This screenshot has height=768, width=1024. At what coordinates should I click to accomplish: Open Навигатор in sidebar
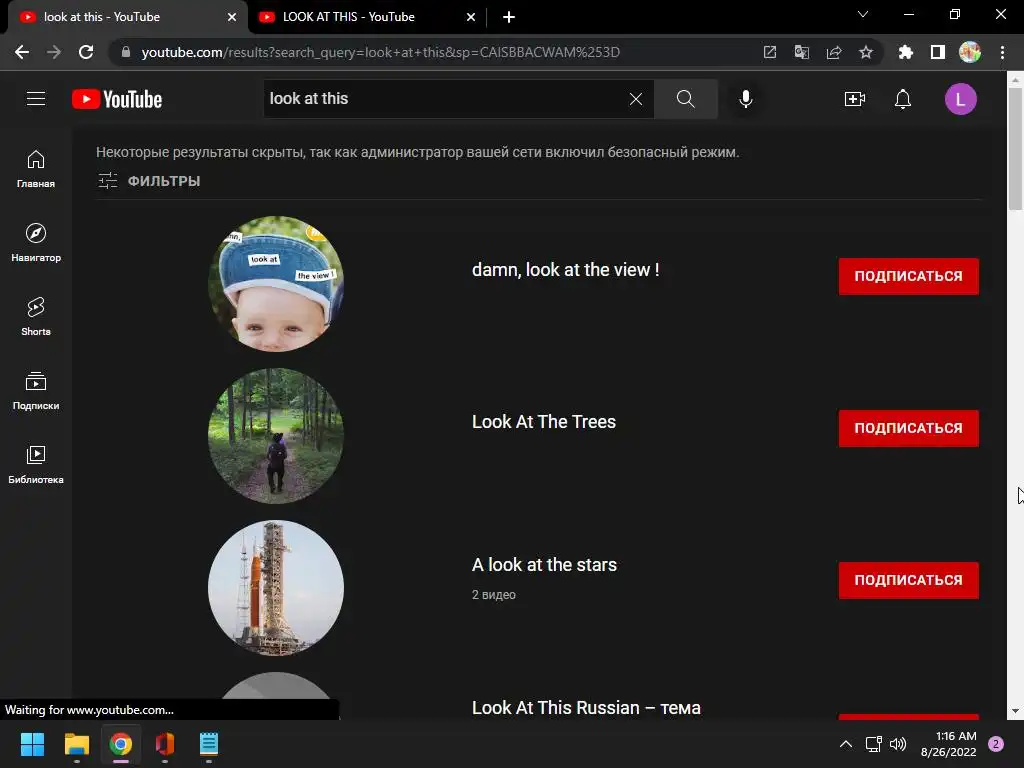coord(36,243)
